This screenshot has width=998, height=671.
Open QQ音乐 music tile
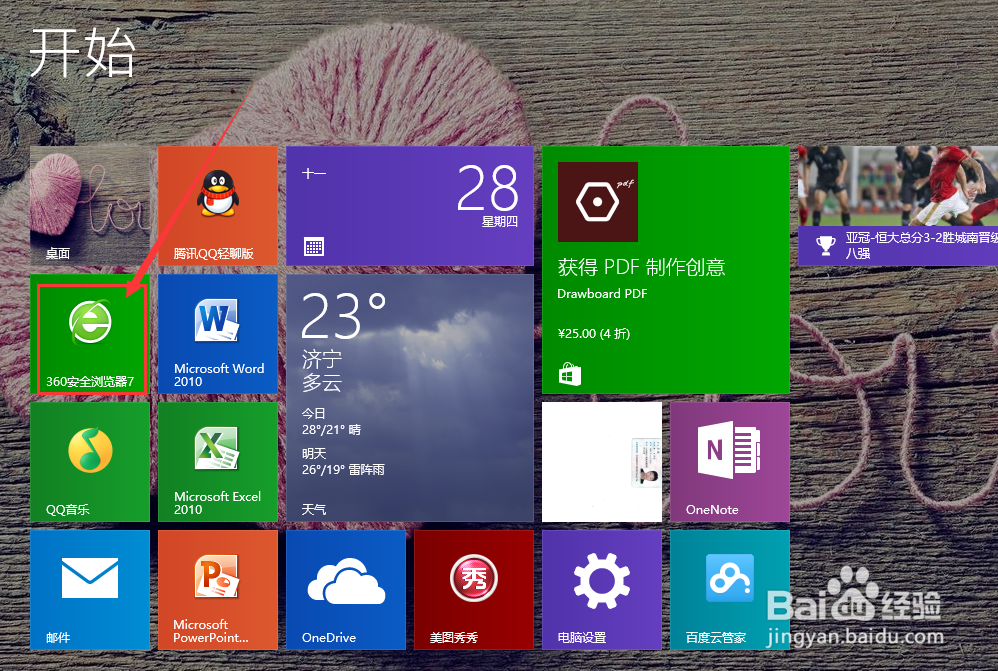(90, 462)
